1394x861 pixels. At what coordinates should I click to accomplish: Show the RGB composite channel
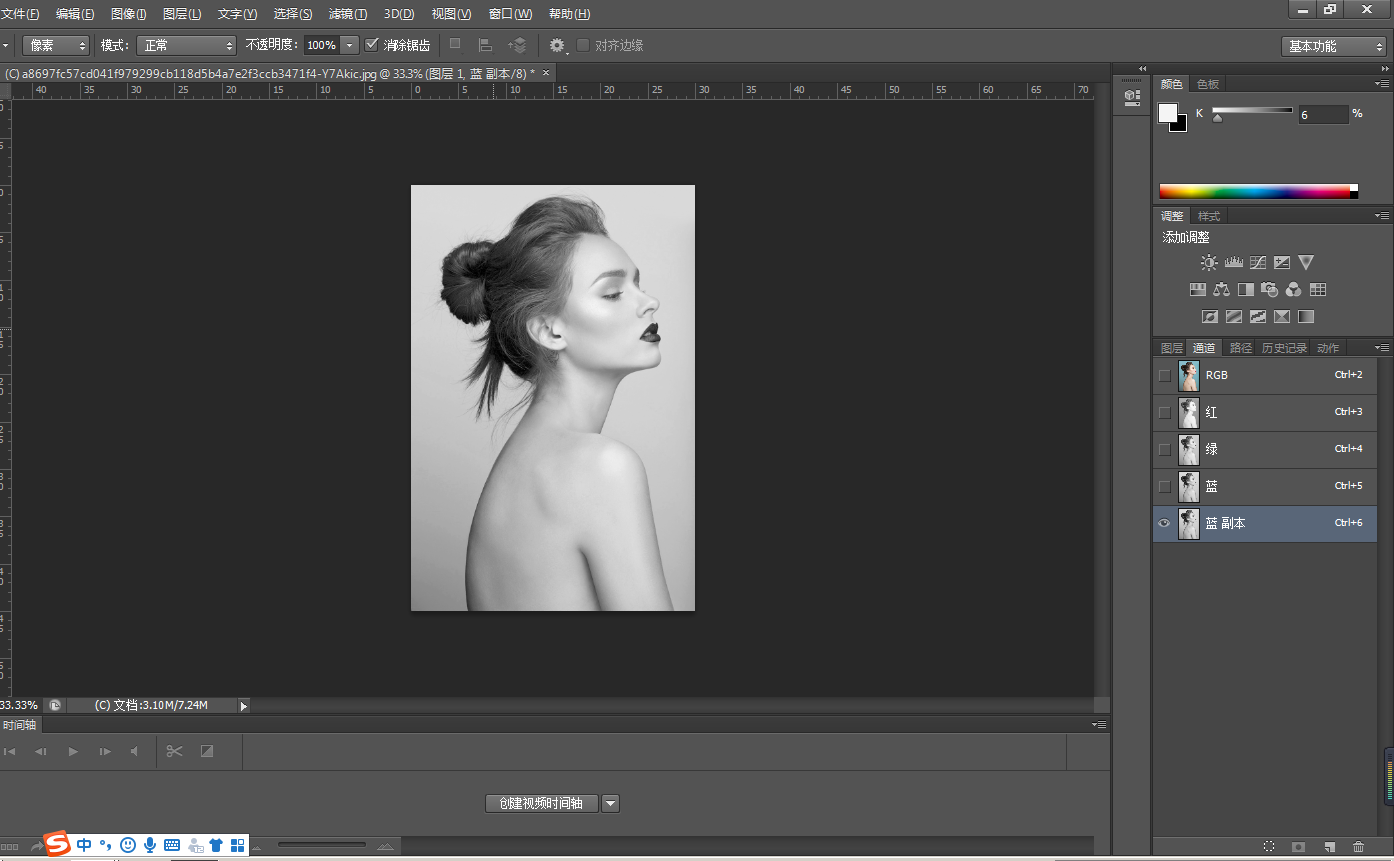pyautogui.click(x=1164, y=376)
